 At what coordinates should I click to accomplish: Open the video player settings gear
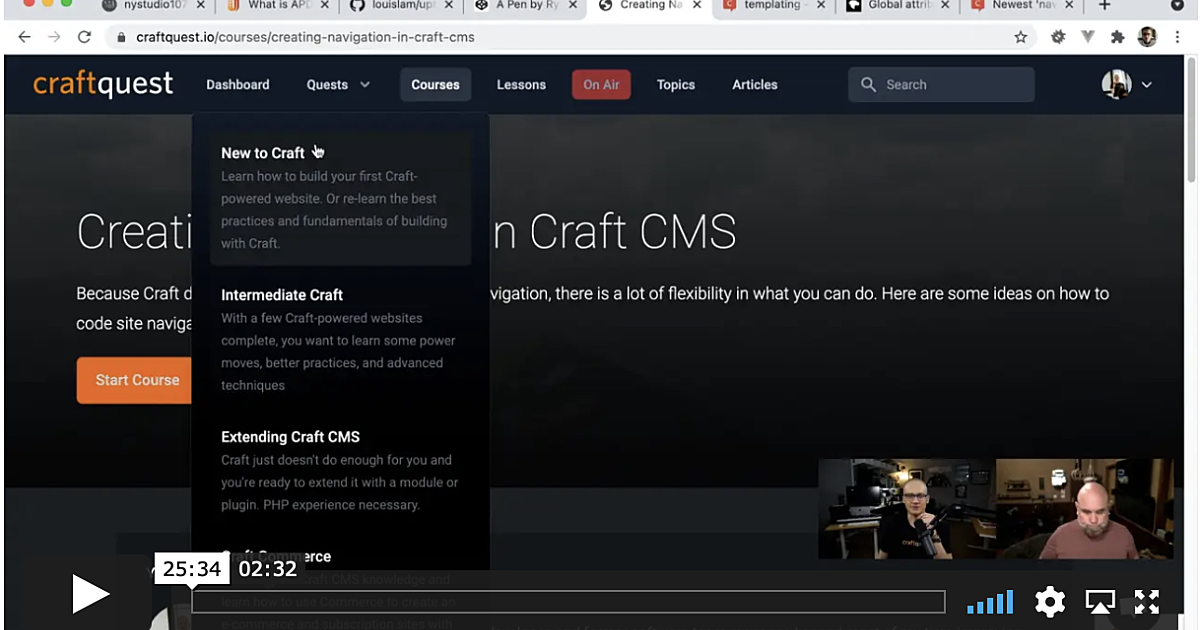tap(1049, 601)
